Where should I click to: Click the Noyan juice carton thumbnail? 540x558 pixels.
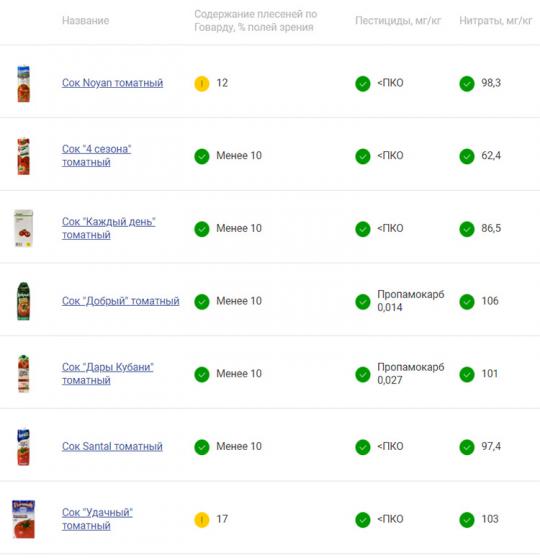coord(23,84)
